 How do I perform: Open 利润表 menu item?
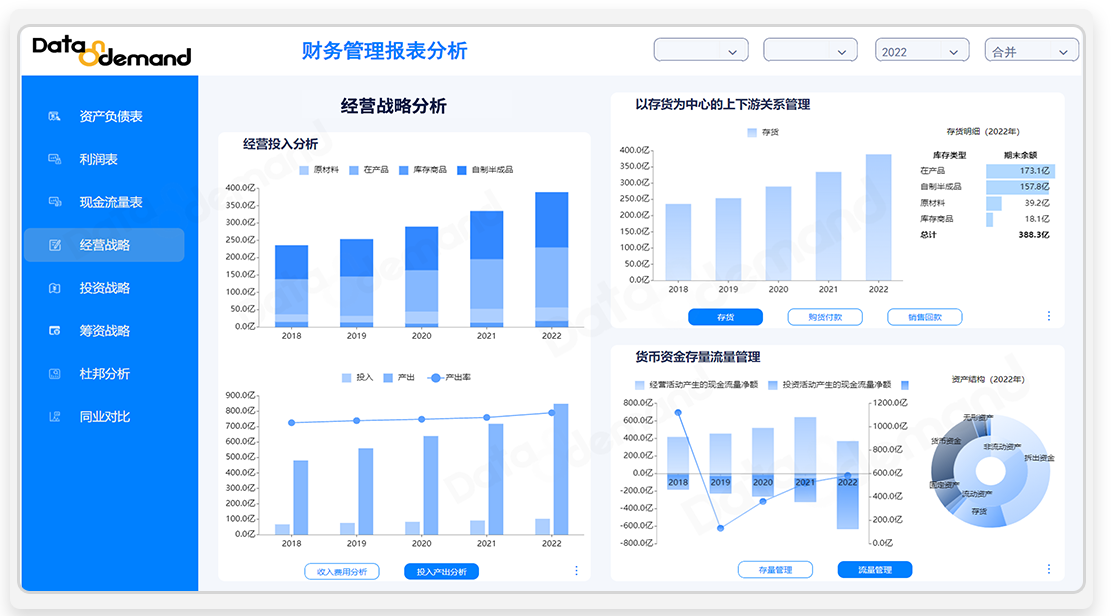coord(98,159)
